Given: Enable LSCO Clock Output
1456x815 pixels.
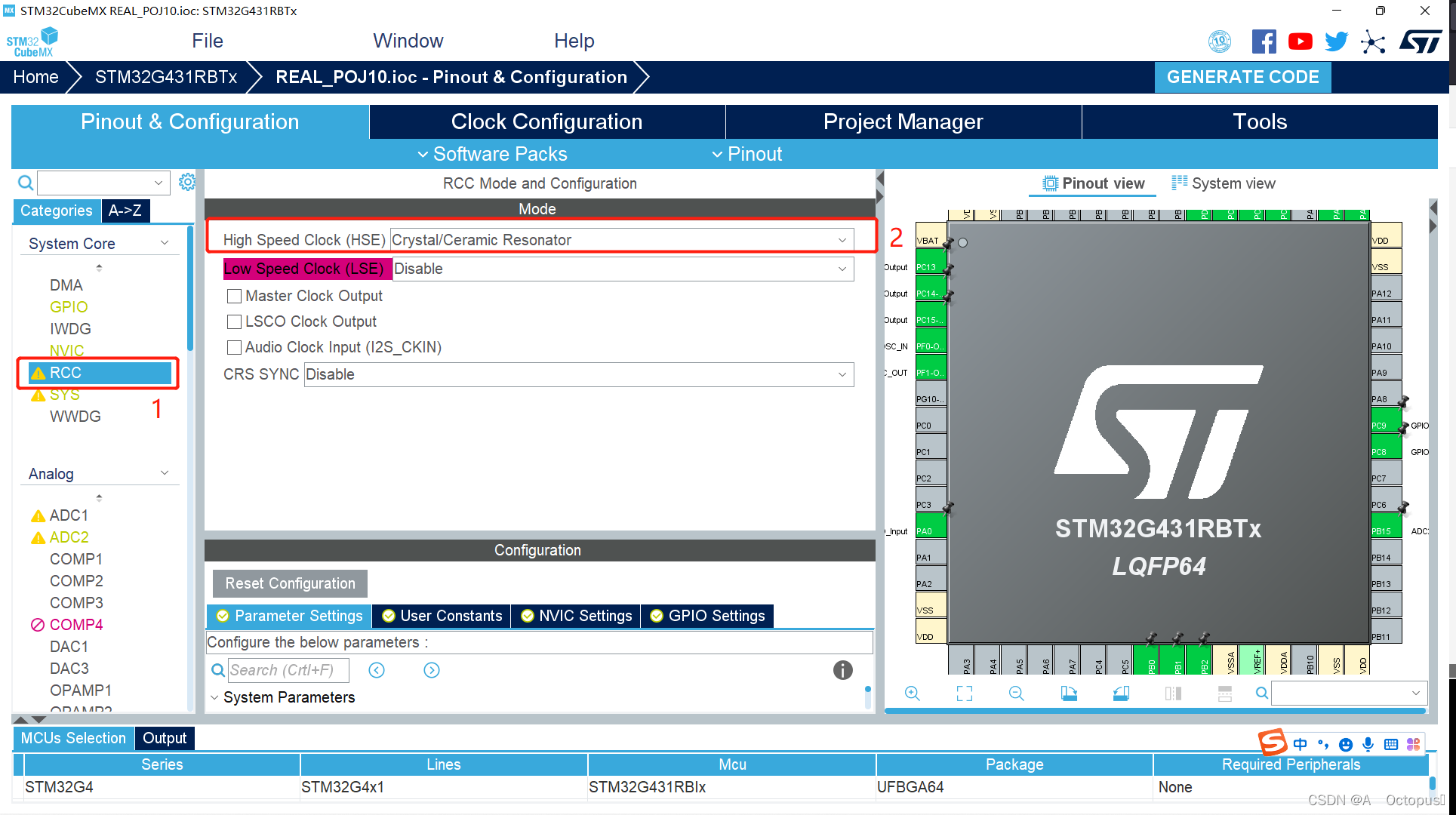Looking at the screenshot, I should (x=235, y=322).
